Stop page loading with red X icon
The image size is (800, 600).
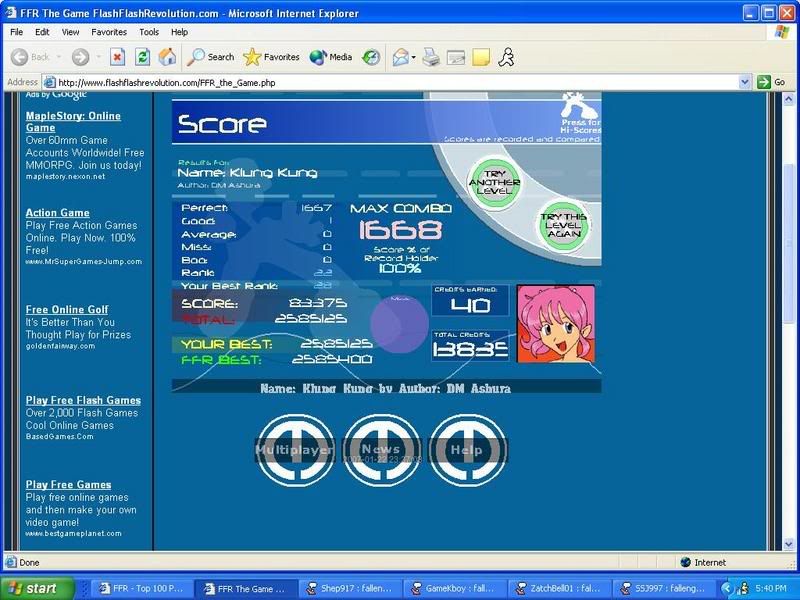click(x=117, y=57)
